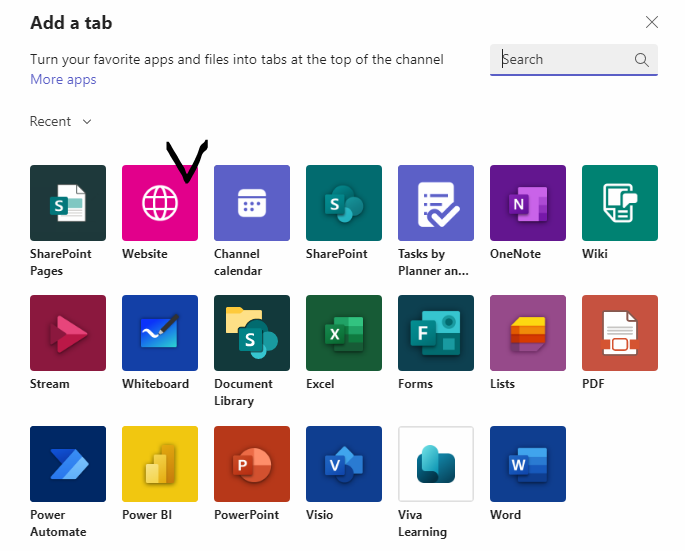Viewport: 685px width, 551px height.
Task: Select the Power Automate app tile
Action: [68, 464]
